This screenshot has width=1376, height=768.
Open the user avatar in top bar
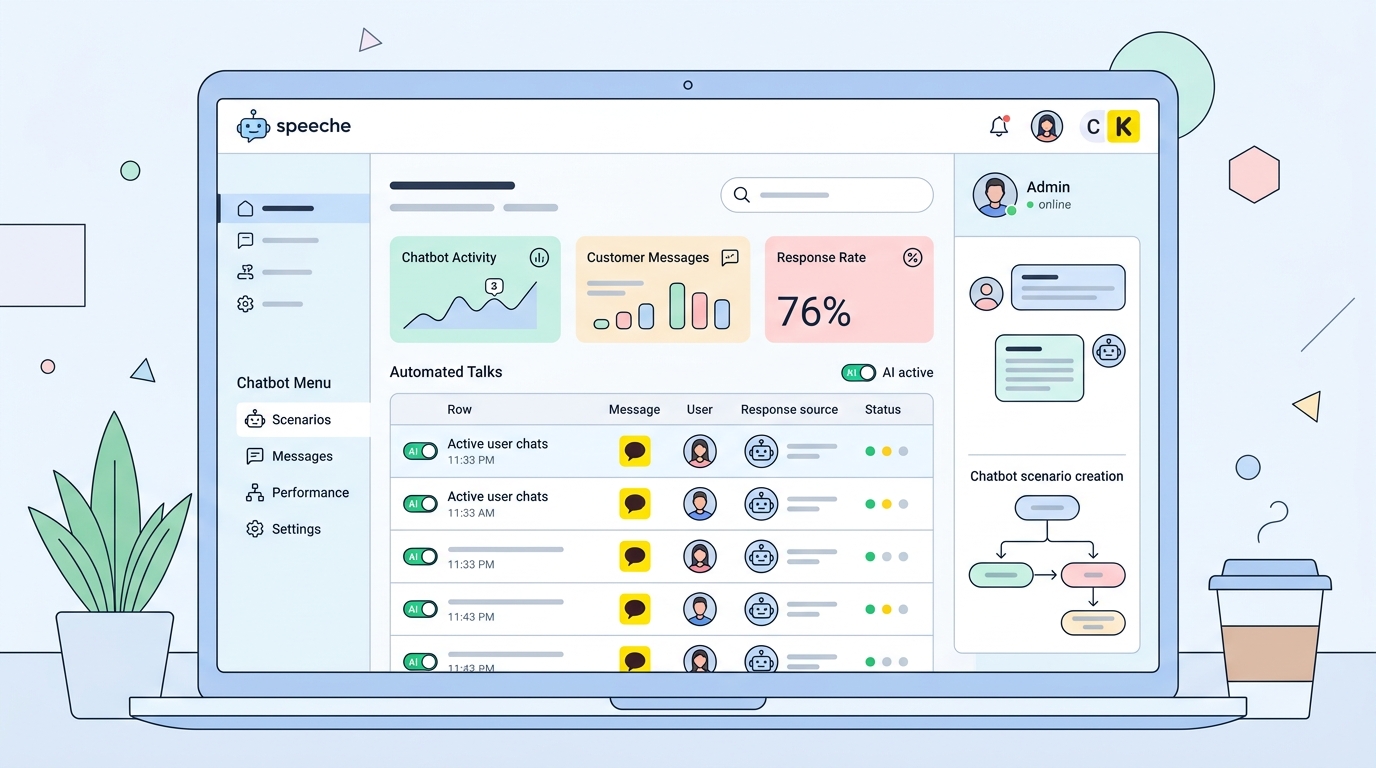(1046, 127)
